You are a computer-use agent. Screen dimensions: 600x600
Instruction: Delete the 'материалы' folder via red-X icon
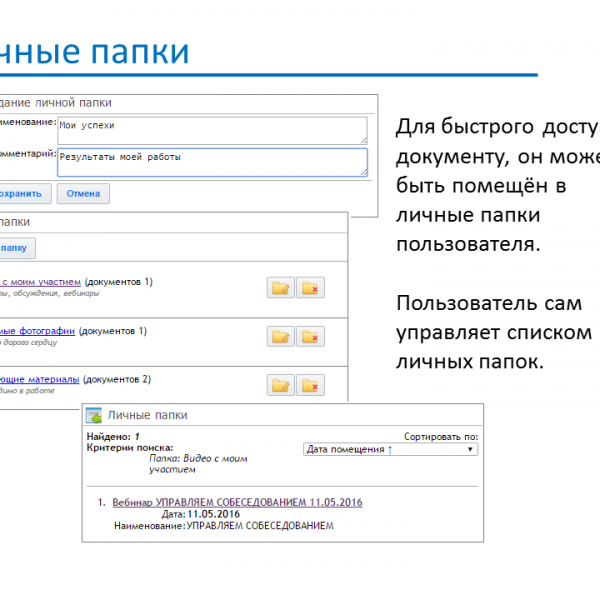point(311,385)
